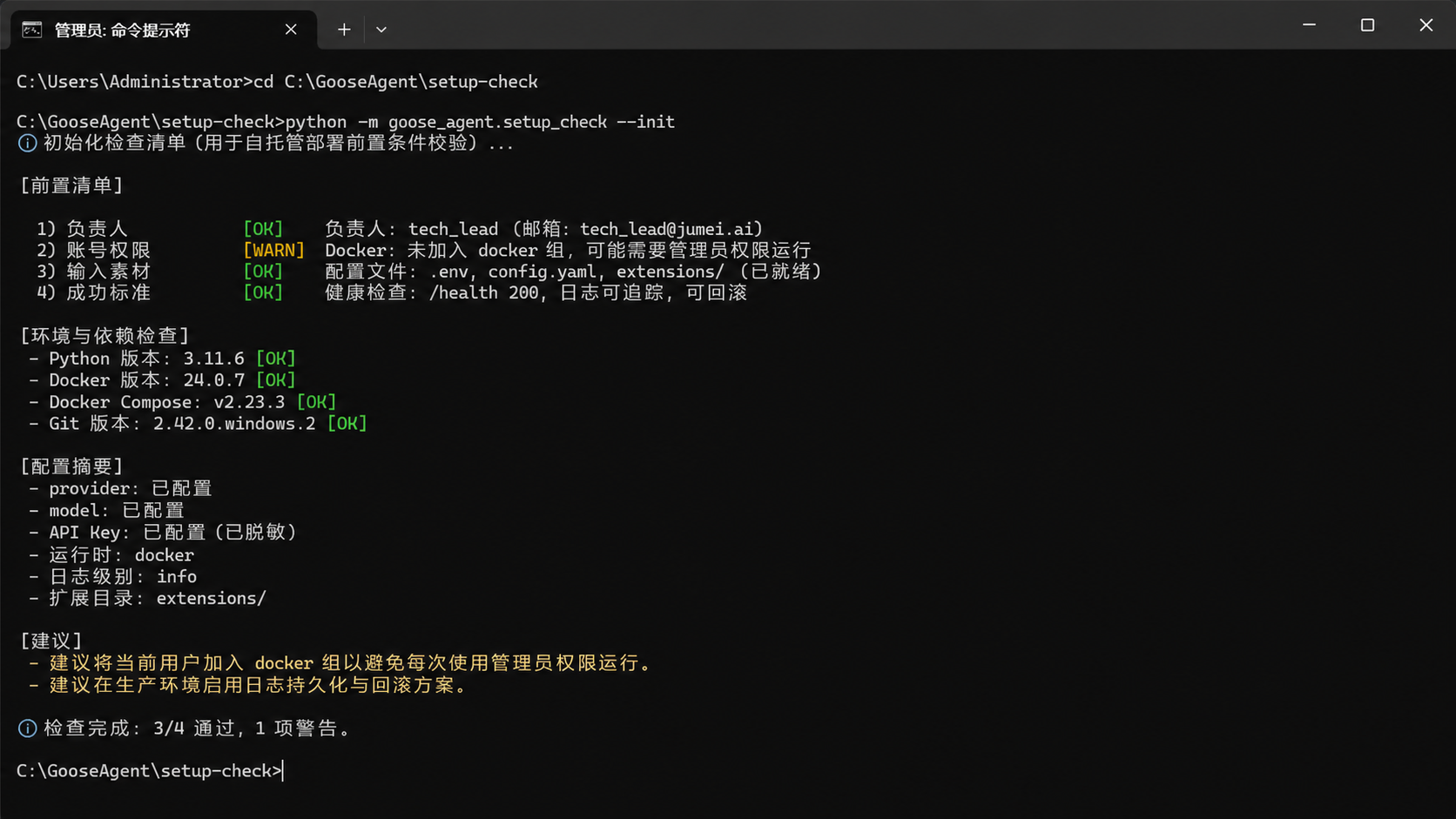This screenshot has width=1456, height=819.
Task: Click the [OK] status for 成功标准
Action: pyautogui.click(x=263, y=293)
